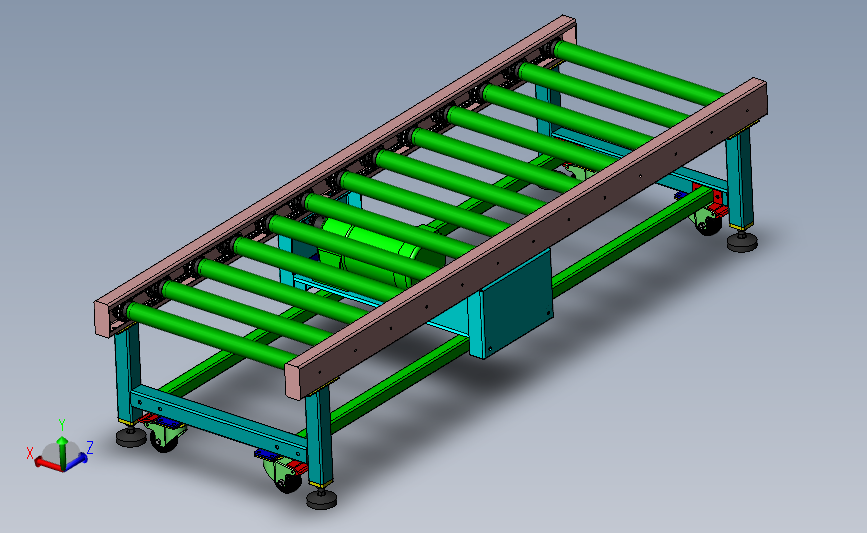Select the caster wheel beside front-left leg
The height and width of the screenshot is (533, 867).
(164, 436)
